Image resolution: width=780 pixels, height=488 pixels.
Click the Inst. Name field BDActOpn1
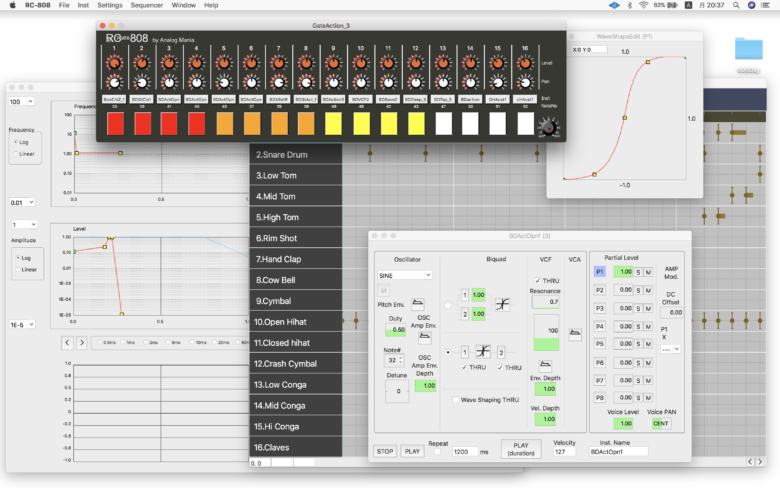(618, 452)
